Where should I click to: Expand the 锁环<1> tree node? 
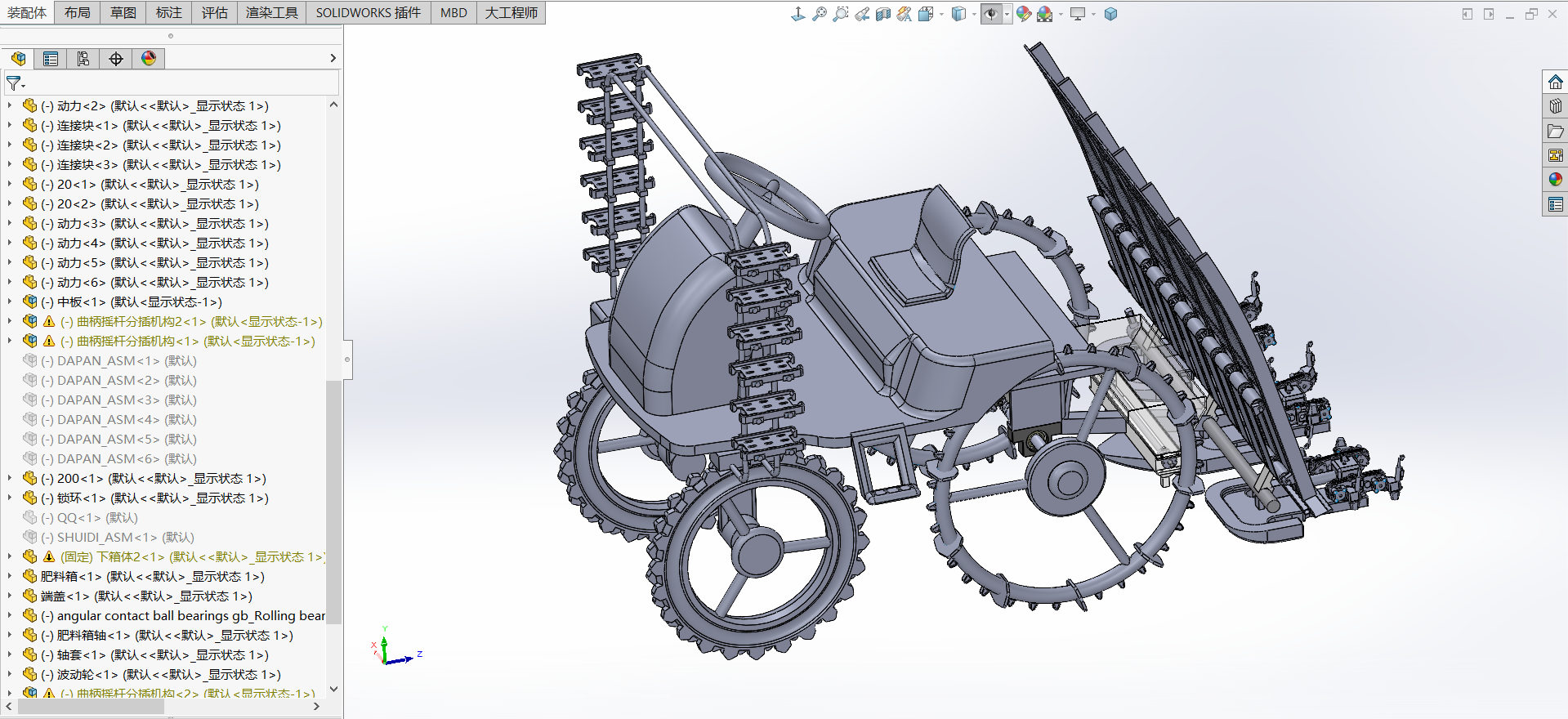click(x=10, y=498)
